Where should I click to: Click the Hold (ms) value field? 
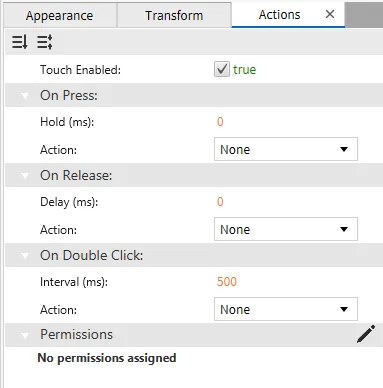[220, 122]
